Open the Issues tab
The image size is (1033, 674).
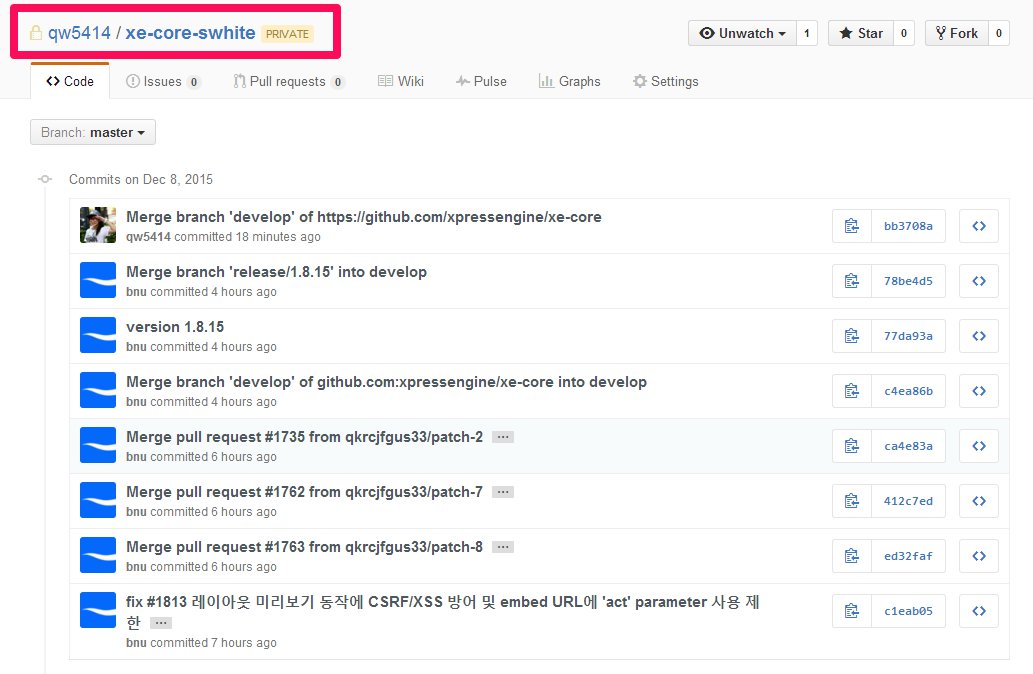tap(163, 81)
